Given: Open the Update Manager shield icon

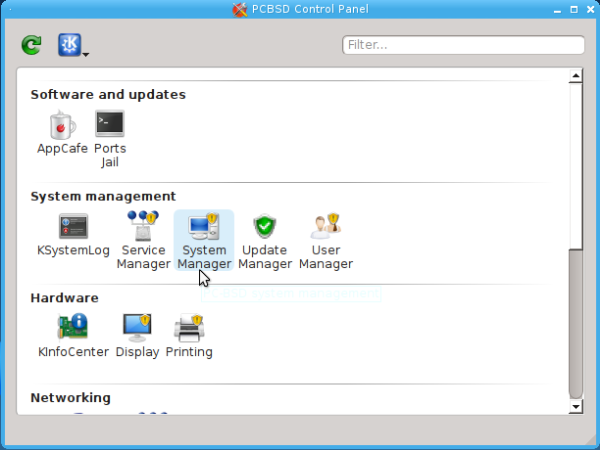Looking at the screenshot, I should pyautogui.click(x=264, y=226).
